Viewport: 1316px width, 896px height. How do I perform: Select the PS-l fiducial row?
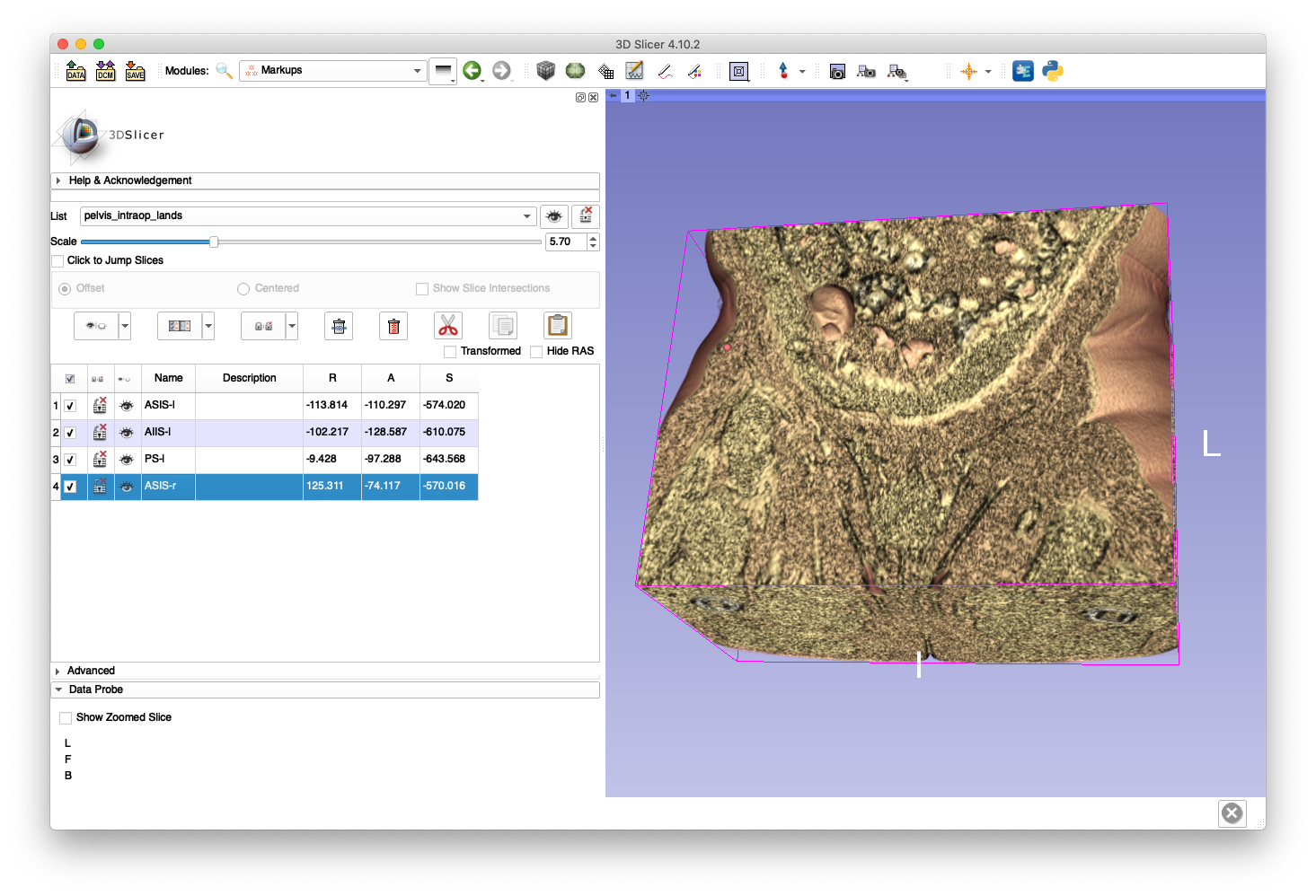[167, 460]
